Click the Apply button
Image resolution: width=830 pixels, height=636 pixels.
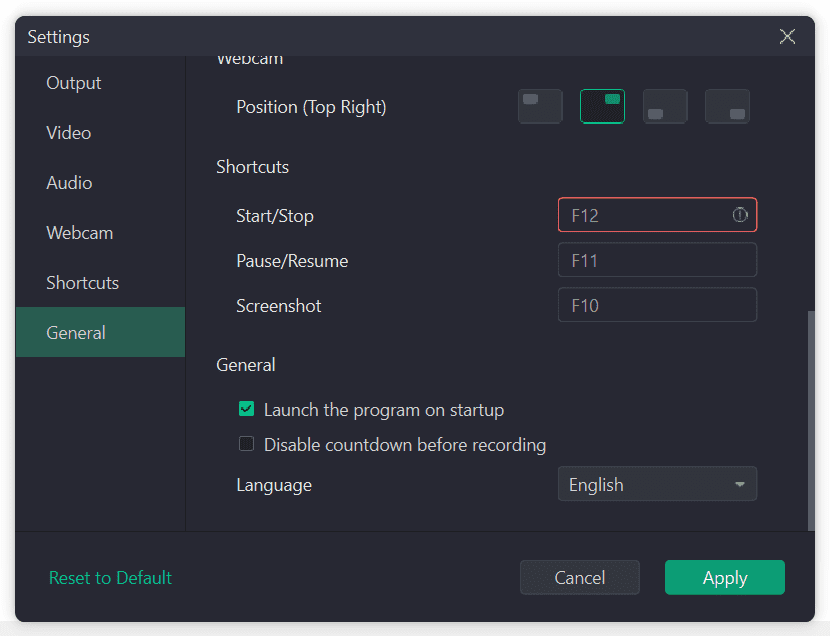(724, 578)
